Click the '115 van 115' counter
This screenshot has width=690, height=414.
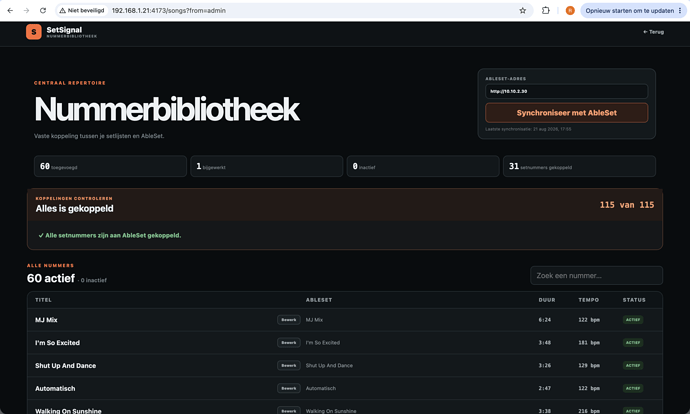[627, 205]
